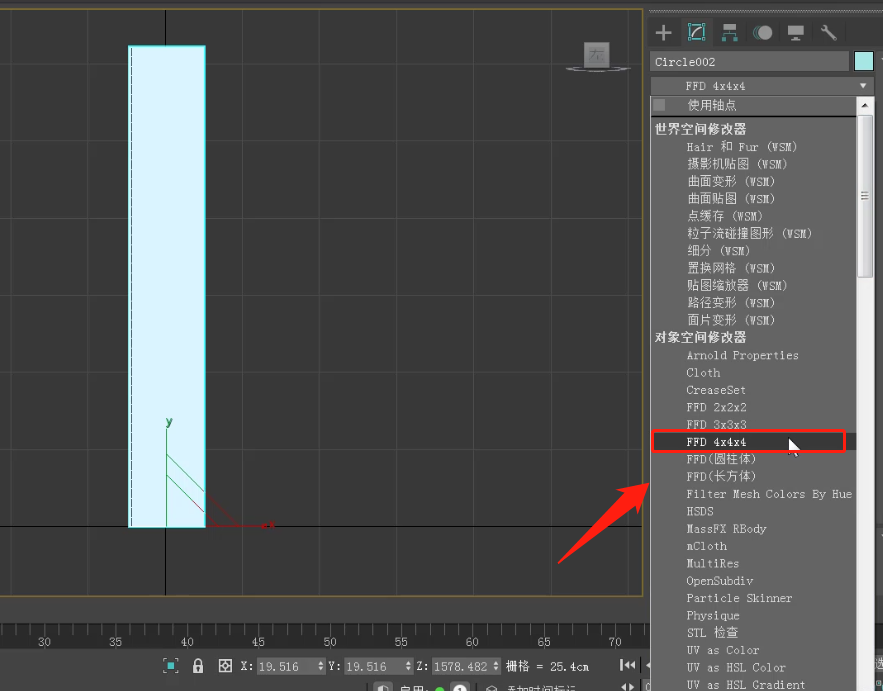Apply the highlighted FFD 4x4x4 modifier
Image resolution: width=883 pixels, height=691 pixels.
point(718,441)
